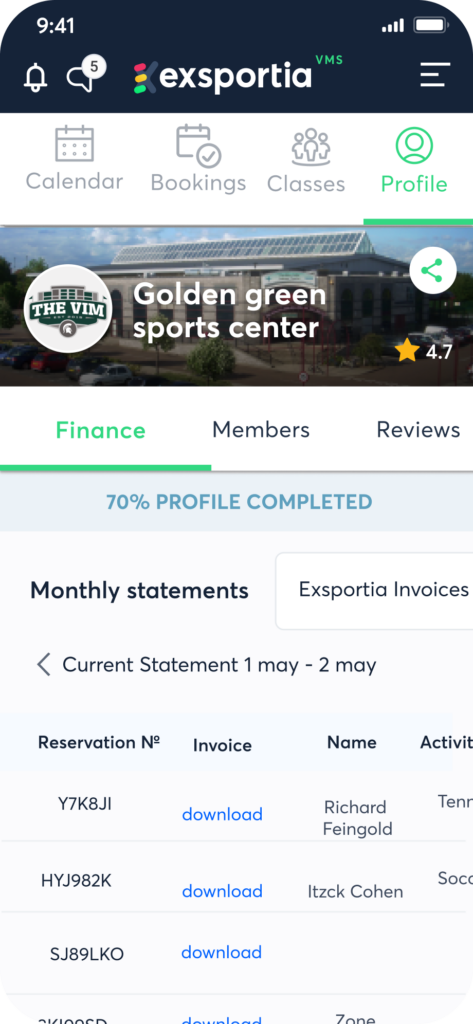Go to the Bookings tab
The image size is (473, 1024).
click(199, 159)
